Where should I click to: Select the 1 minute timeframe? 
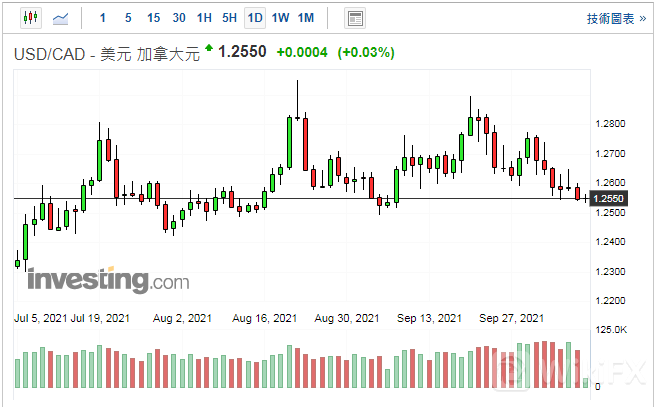[103, 18]
